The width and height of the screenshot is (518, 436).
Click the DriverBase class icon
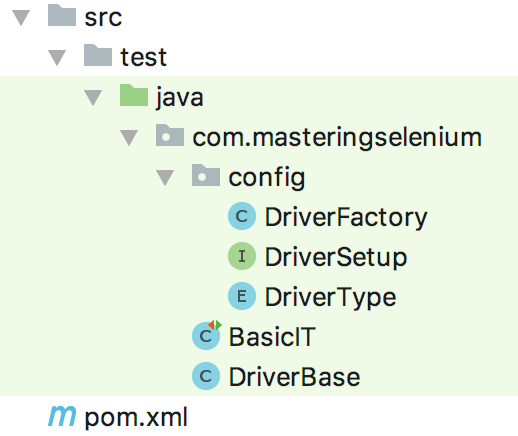coord(206,376)
